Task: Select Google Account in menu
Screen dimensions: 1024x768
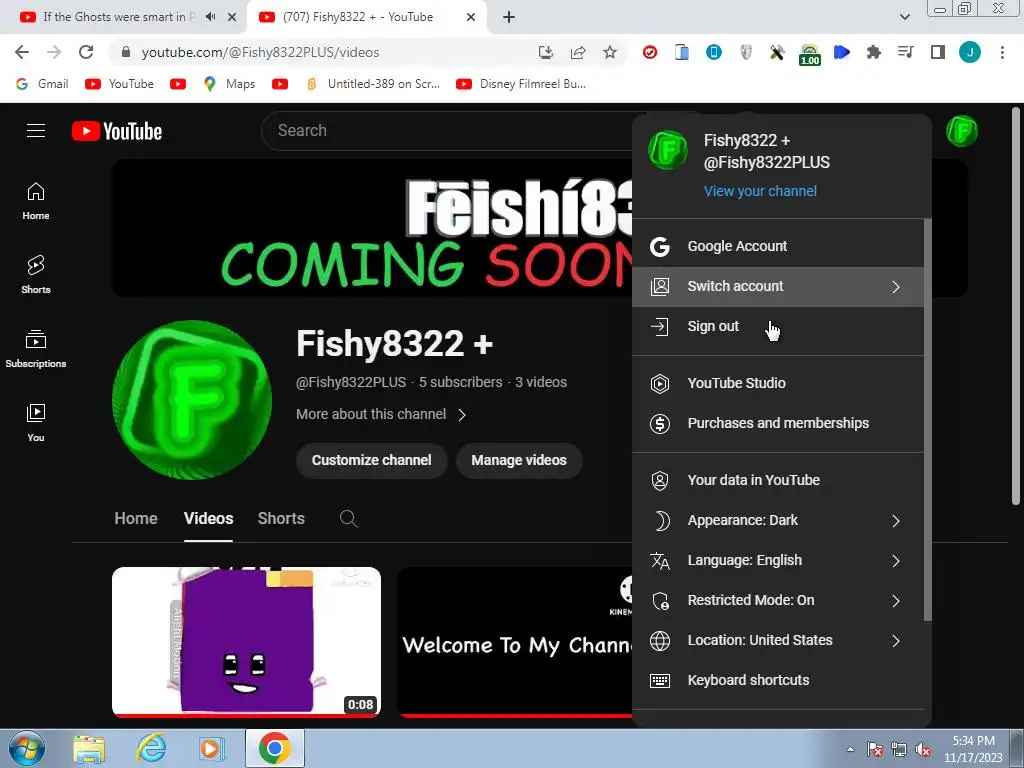Action: pos(778,246)
